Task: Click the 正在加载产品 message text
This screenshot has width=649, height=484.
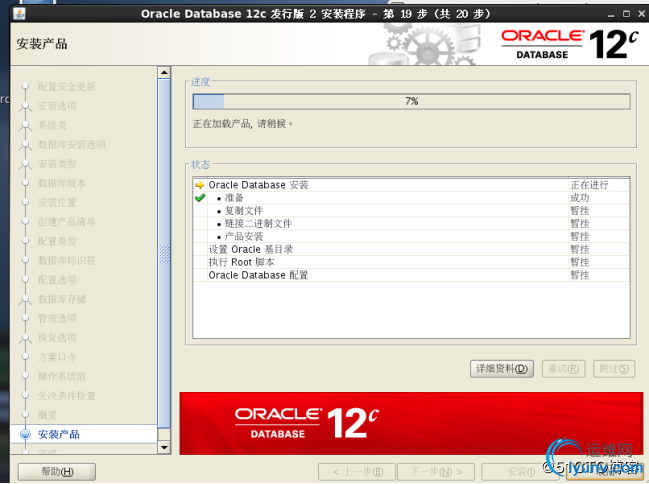Action: [243, 124]
